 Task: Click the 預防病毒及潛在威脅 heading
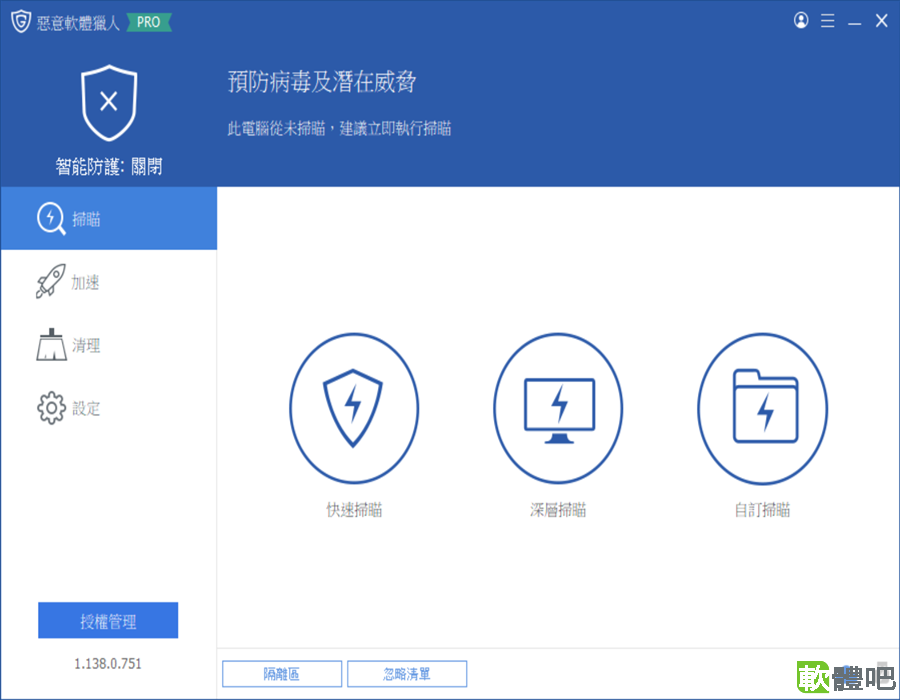coord(322,81)
